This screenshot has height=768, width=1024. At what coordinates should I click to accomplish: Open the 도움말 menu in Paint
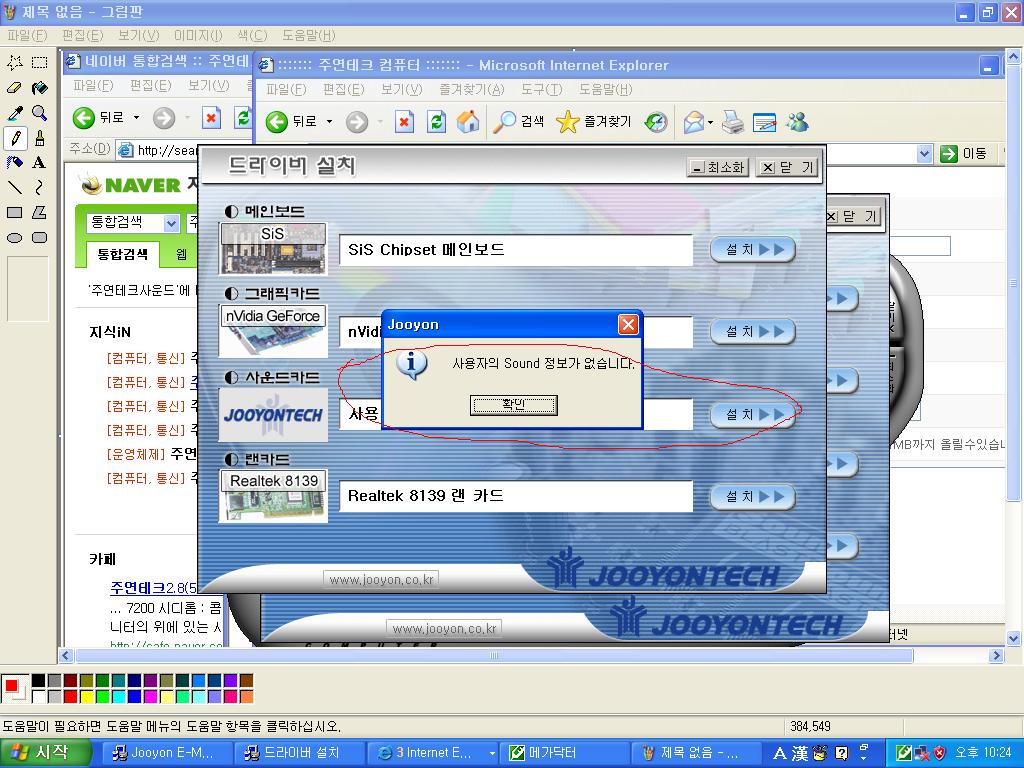(308, 35)
